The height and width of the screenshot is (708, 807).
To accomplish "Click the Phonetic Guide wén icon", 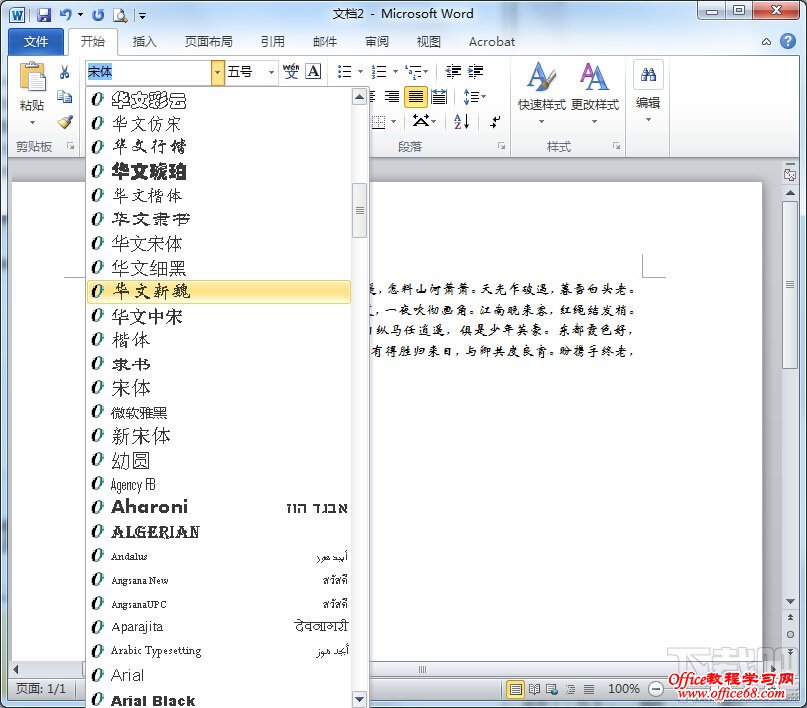I will [291, 72].
